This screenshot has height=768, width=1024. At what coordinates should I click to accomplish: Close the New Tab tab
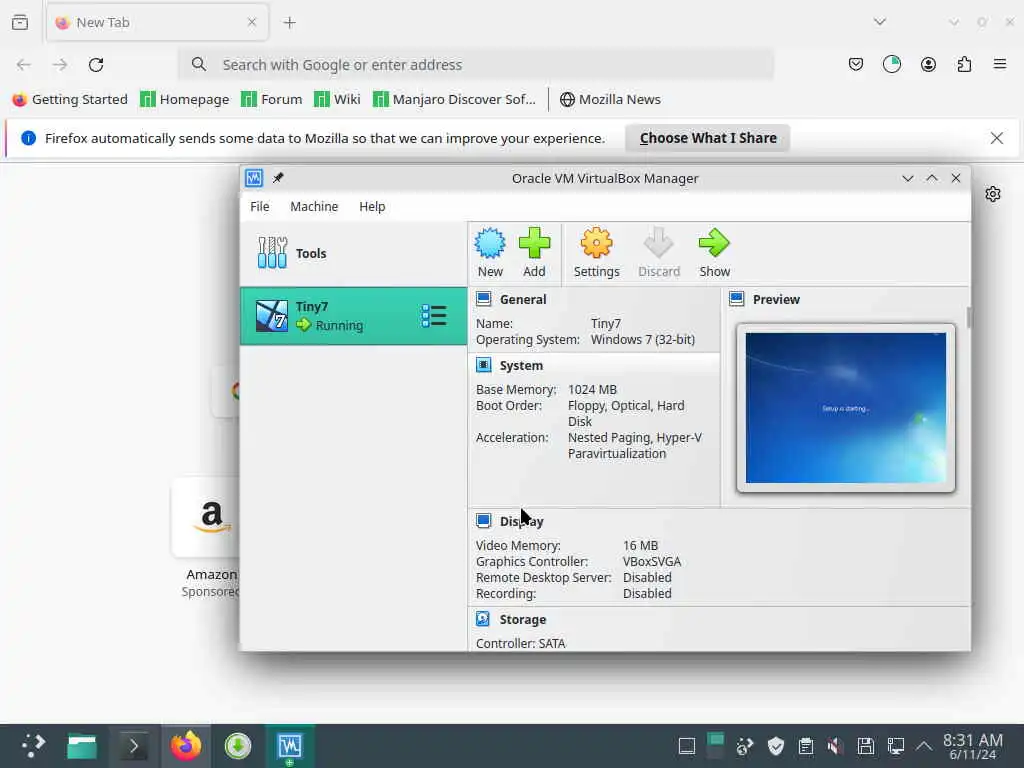(x=252, y=22)
